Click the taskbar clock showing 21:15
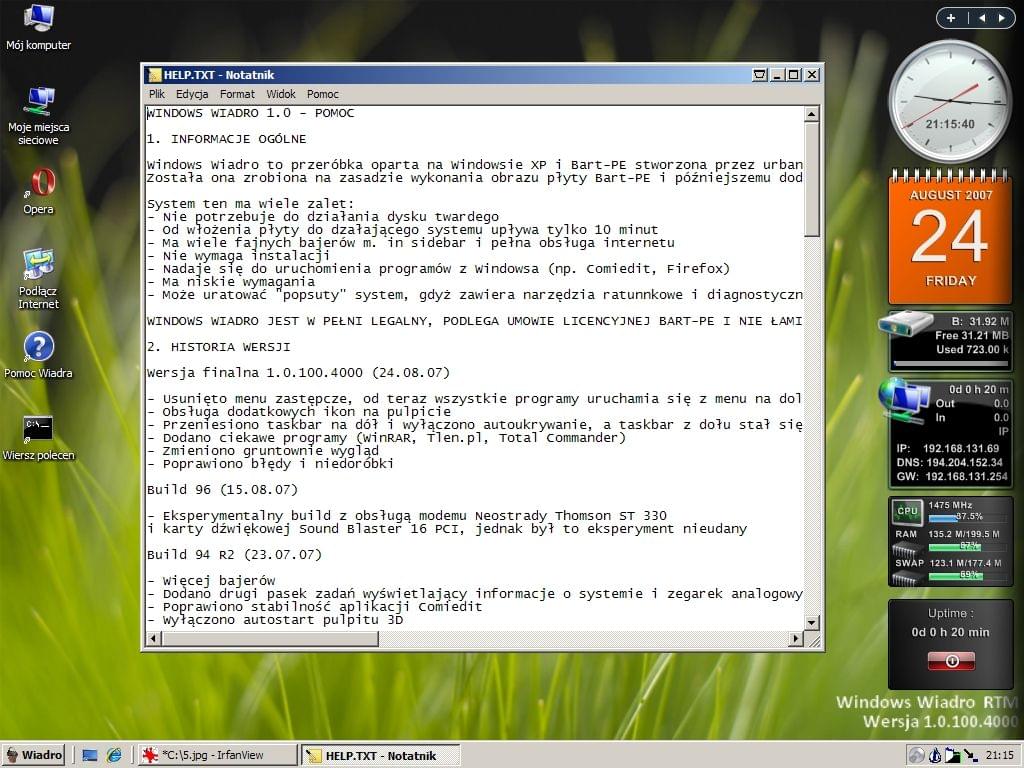This screenshot has width=1024, height=768. click(999, 756)
